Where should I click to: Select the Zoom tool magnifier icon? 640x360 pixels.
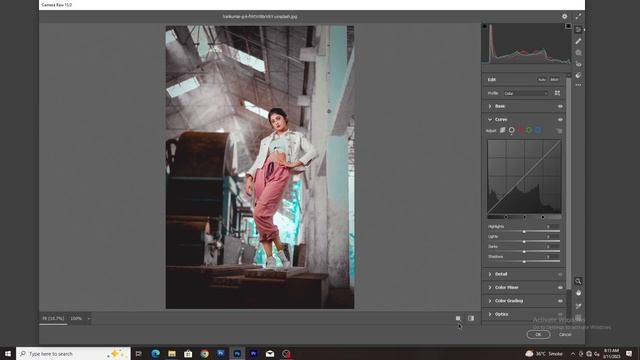point(578,281)
